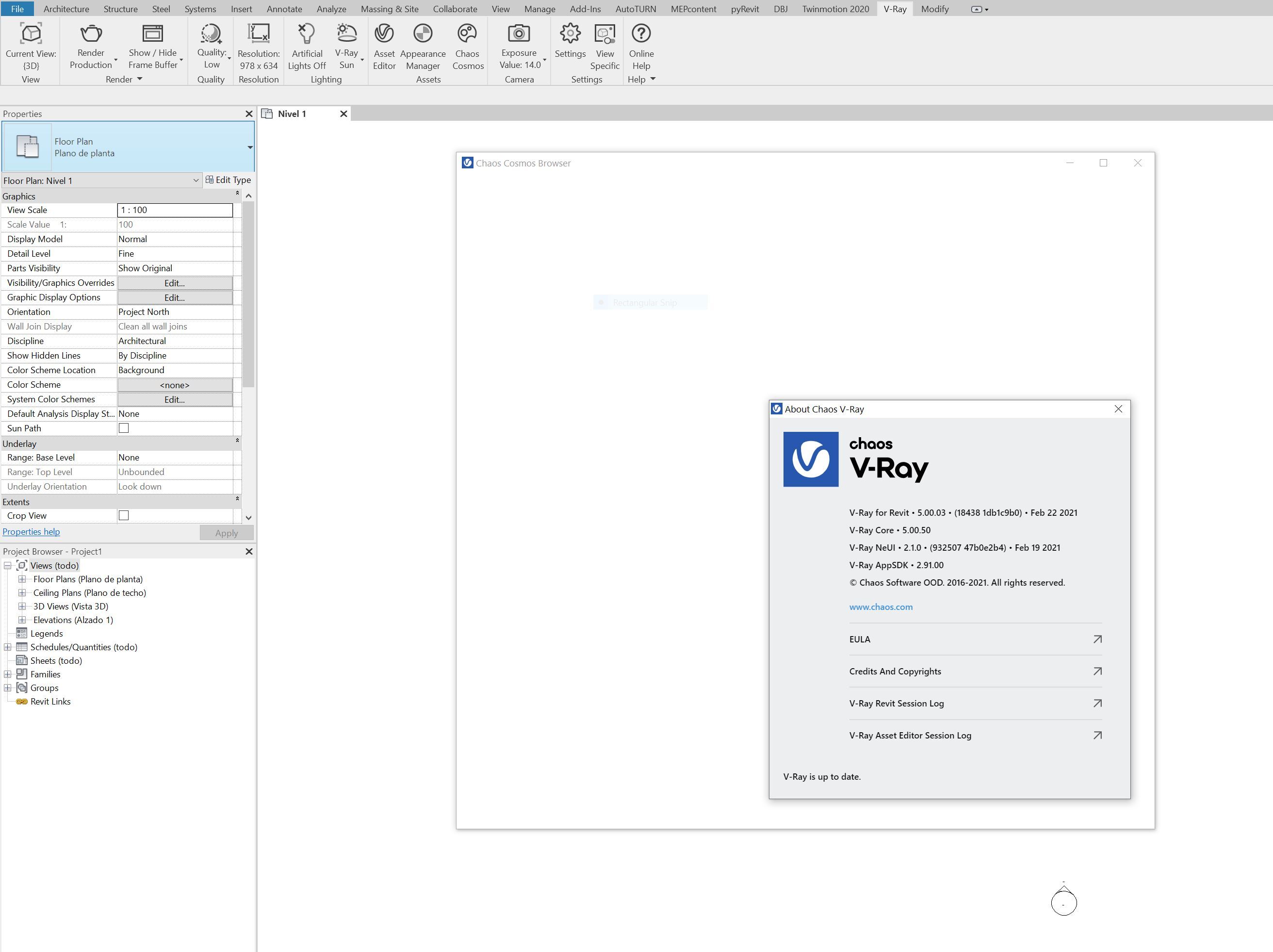The image size is (1273, 952).
Task: Switch to the pyRevit tab
Action: (x=745, y=9)
